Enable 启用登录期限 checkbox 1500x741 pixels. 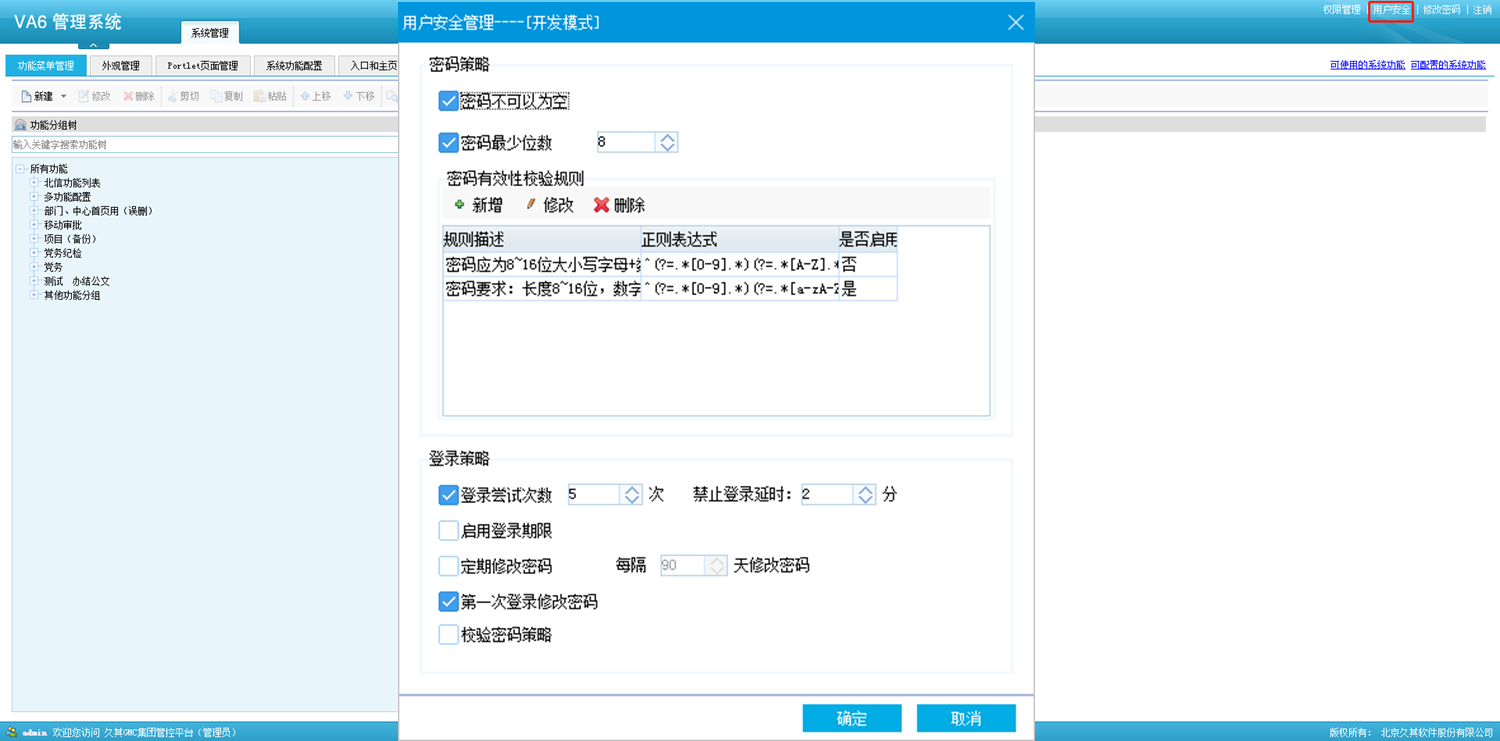pos(448,531)
